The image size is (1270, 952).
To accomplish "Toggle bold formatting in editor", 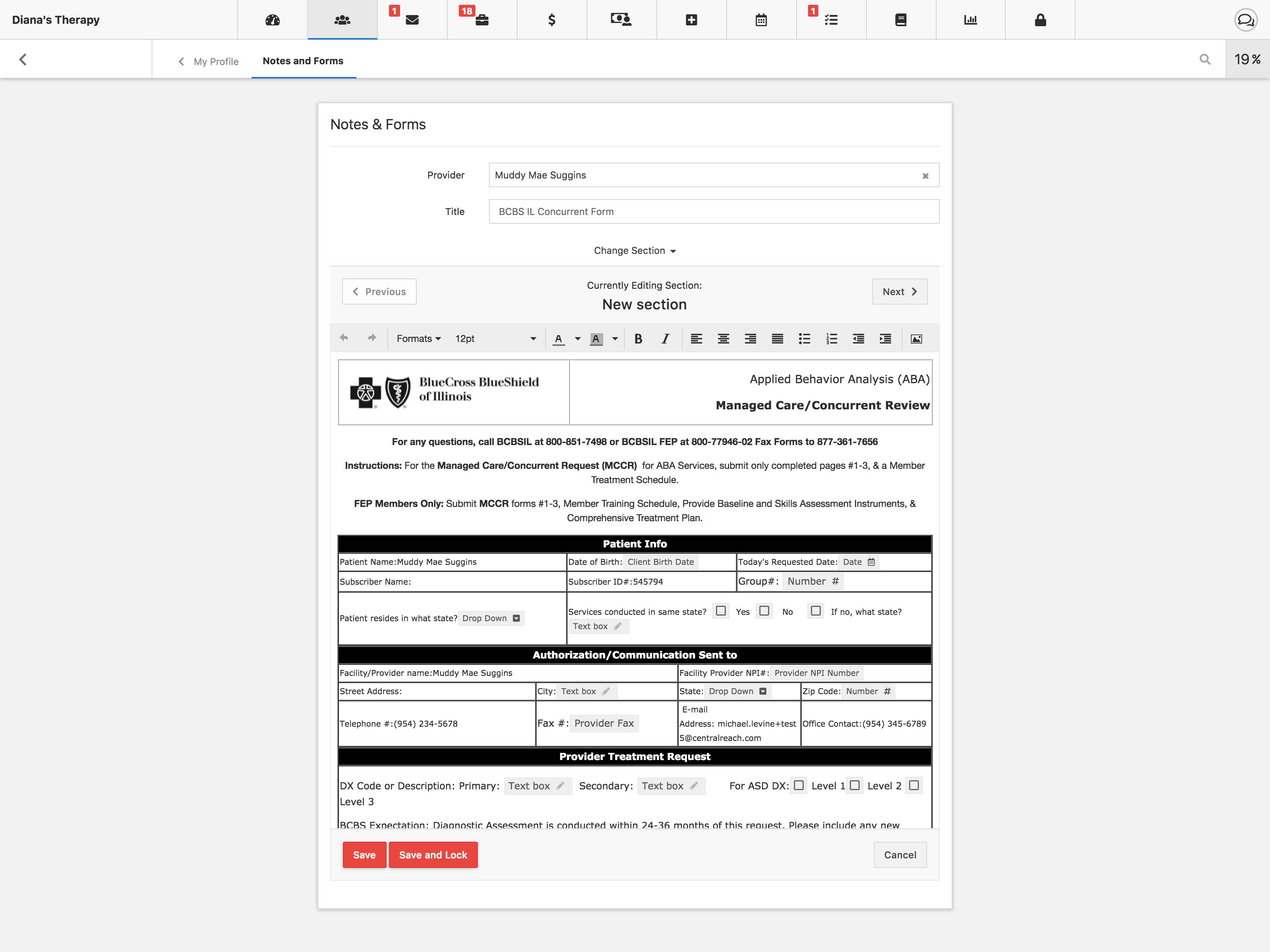I will (638, 339).
